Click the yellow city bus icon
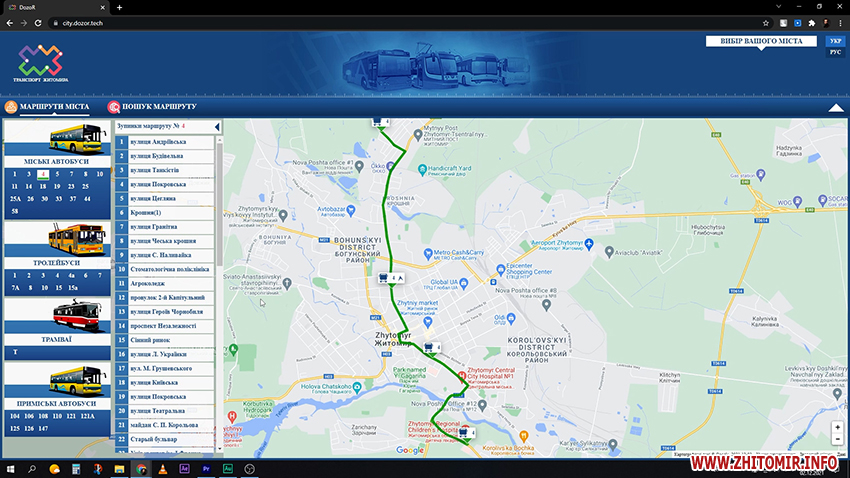850x478 pixels. pyautogui.click(x=77, y=136)
